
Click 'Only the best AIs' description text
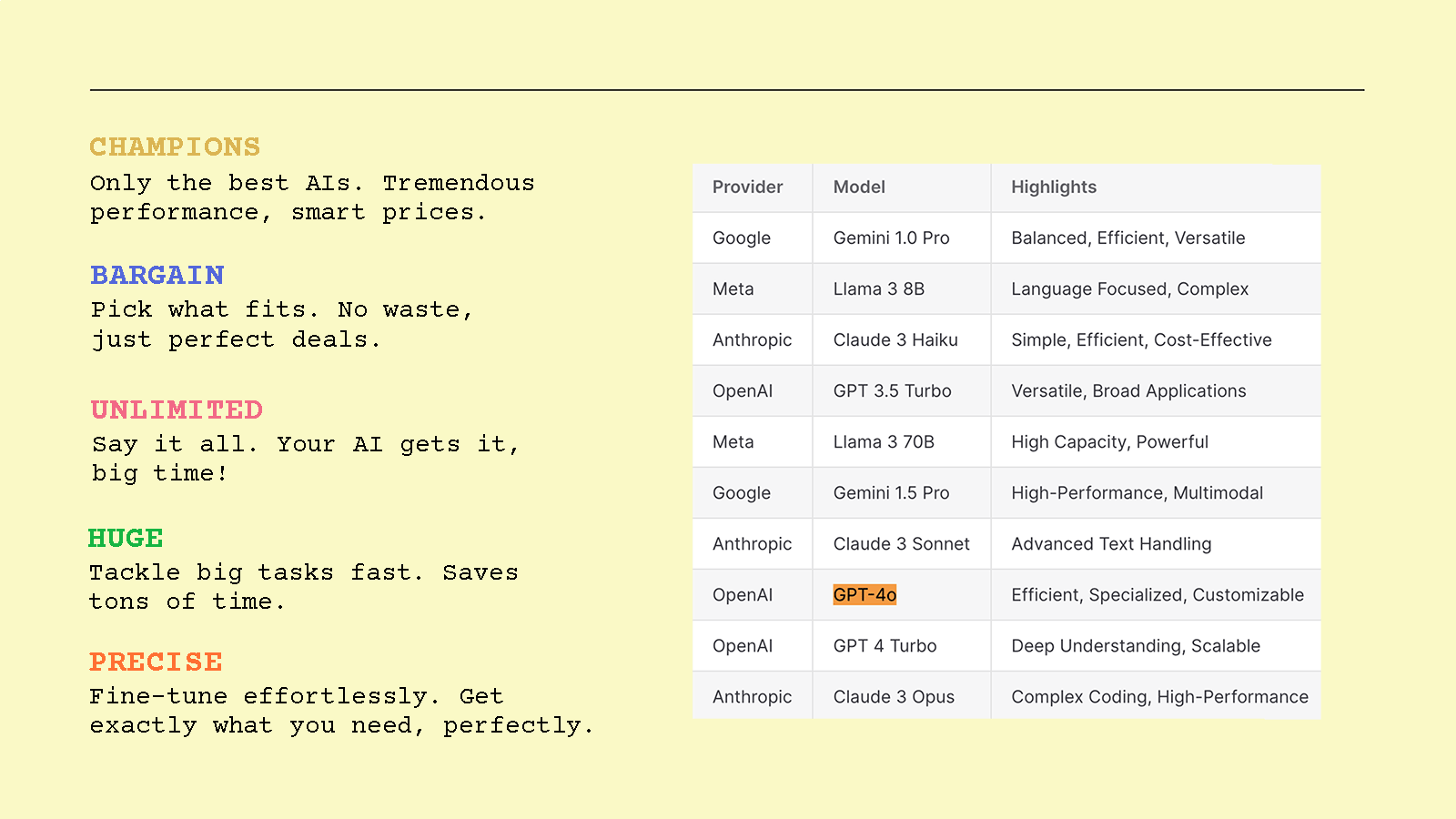(x=312, y=197)
